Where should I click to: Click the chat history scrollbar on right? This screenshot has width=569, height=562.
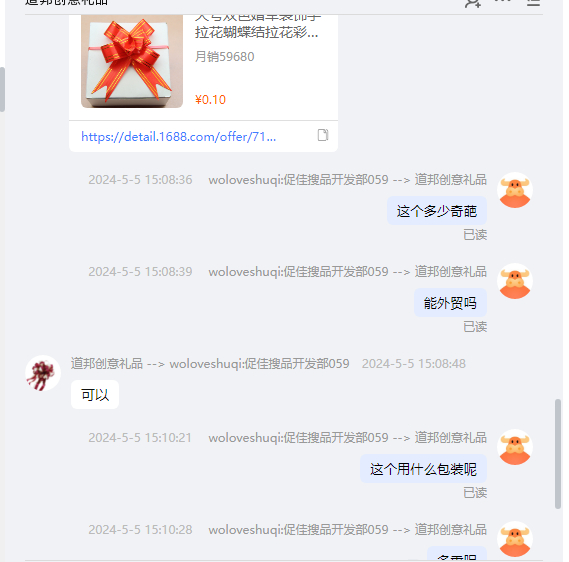(558, 454)
